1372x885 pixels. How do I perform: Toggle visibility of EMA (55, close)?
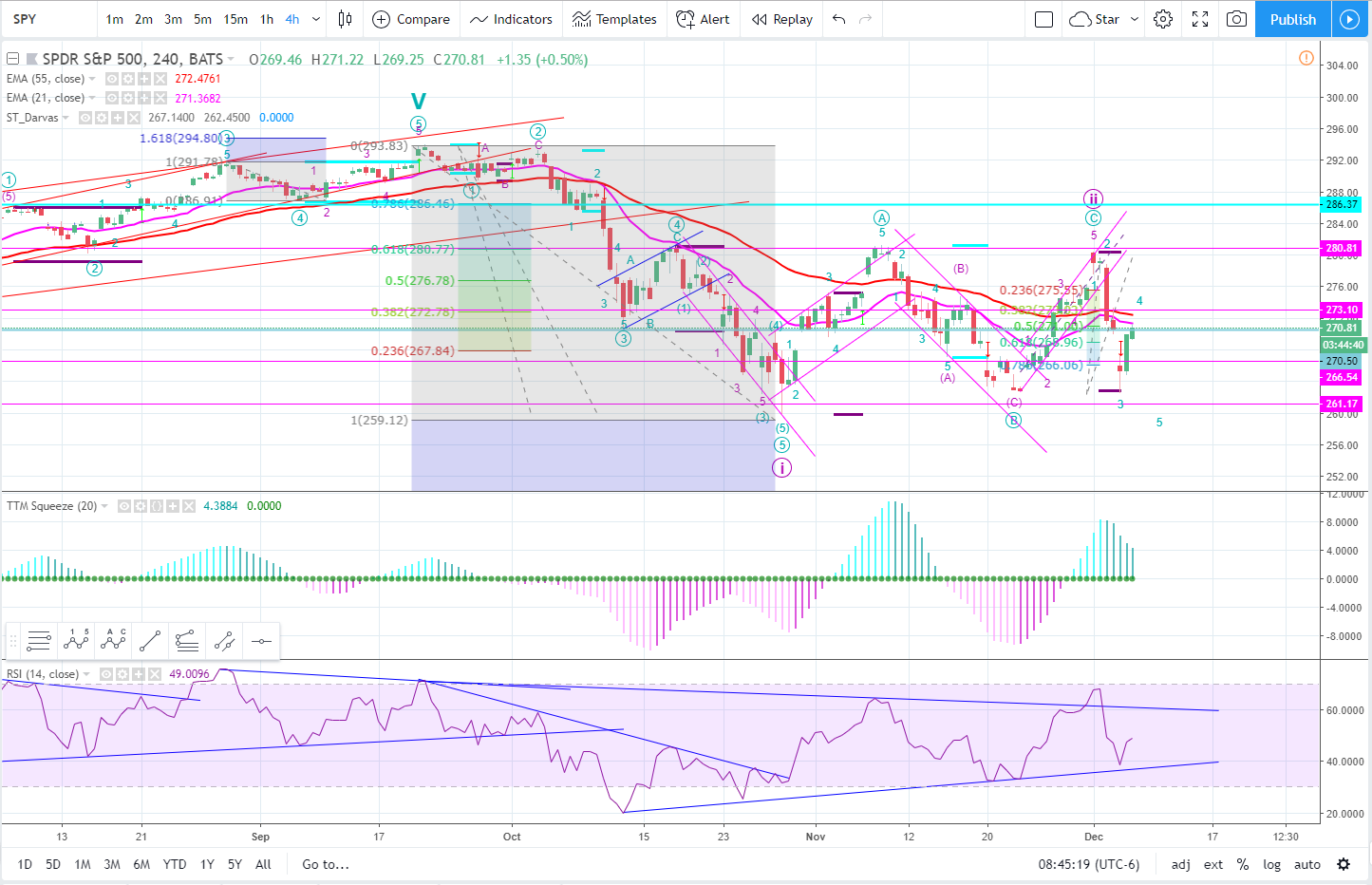click(x=111, y=79)
